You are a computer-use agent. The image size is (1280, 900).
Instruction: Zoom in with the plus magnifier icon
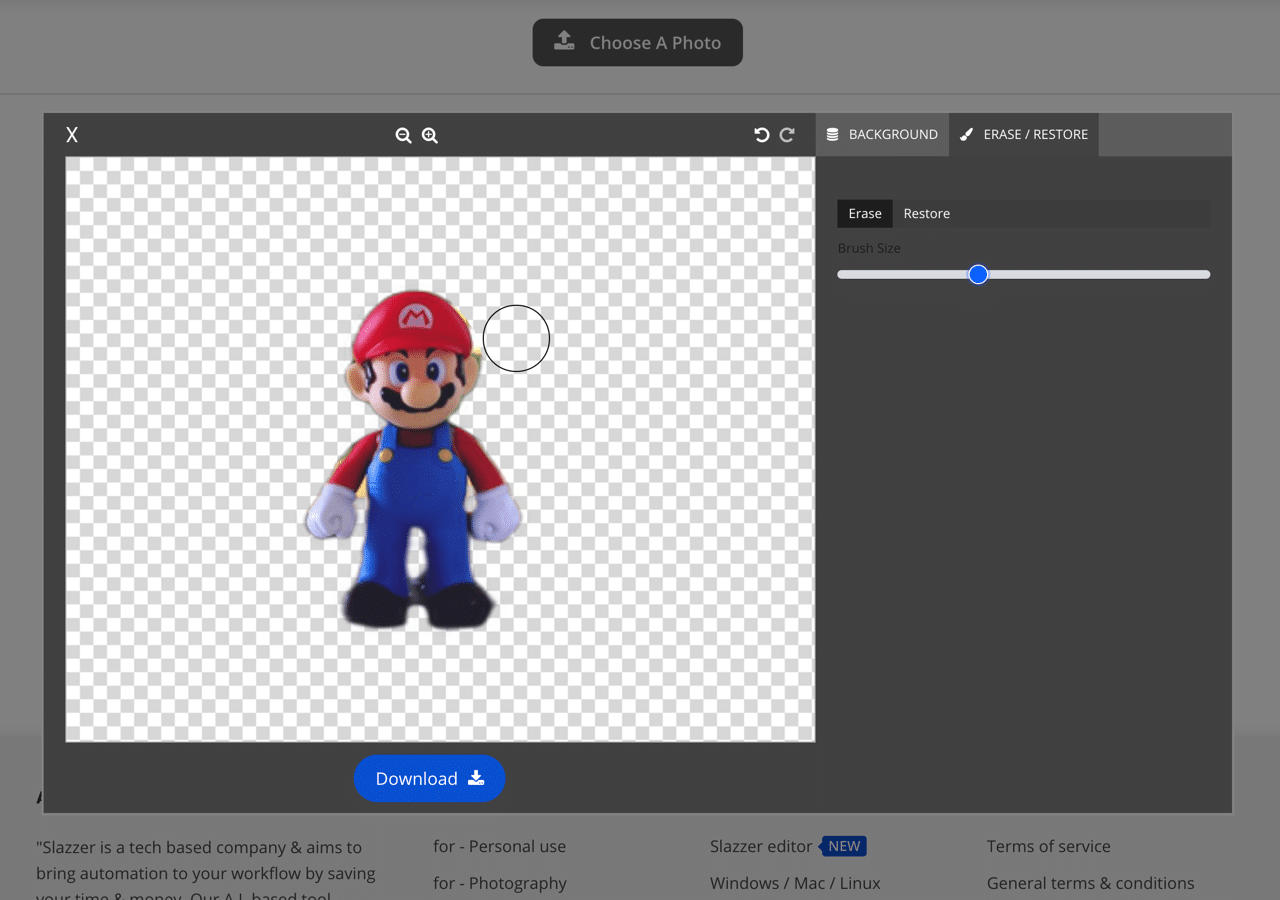(430, 135)
